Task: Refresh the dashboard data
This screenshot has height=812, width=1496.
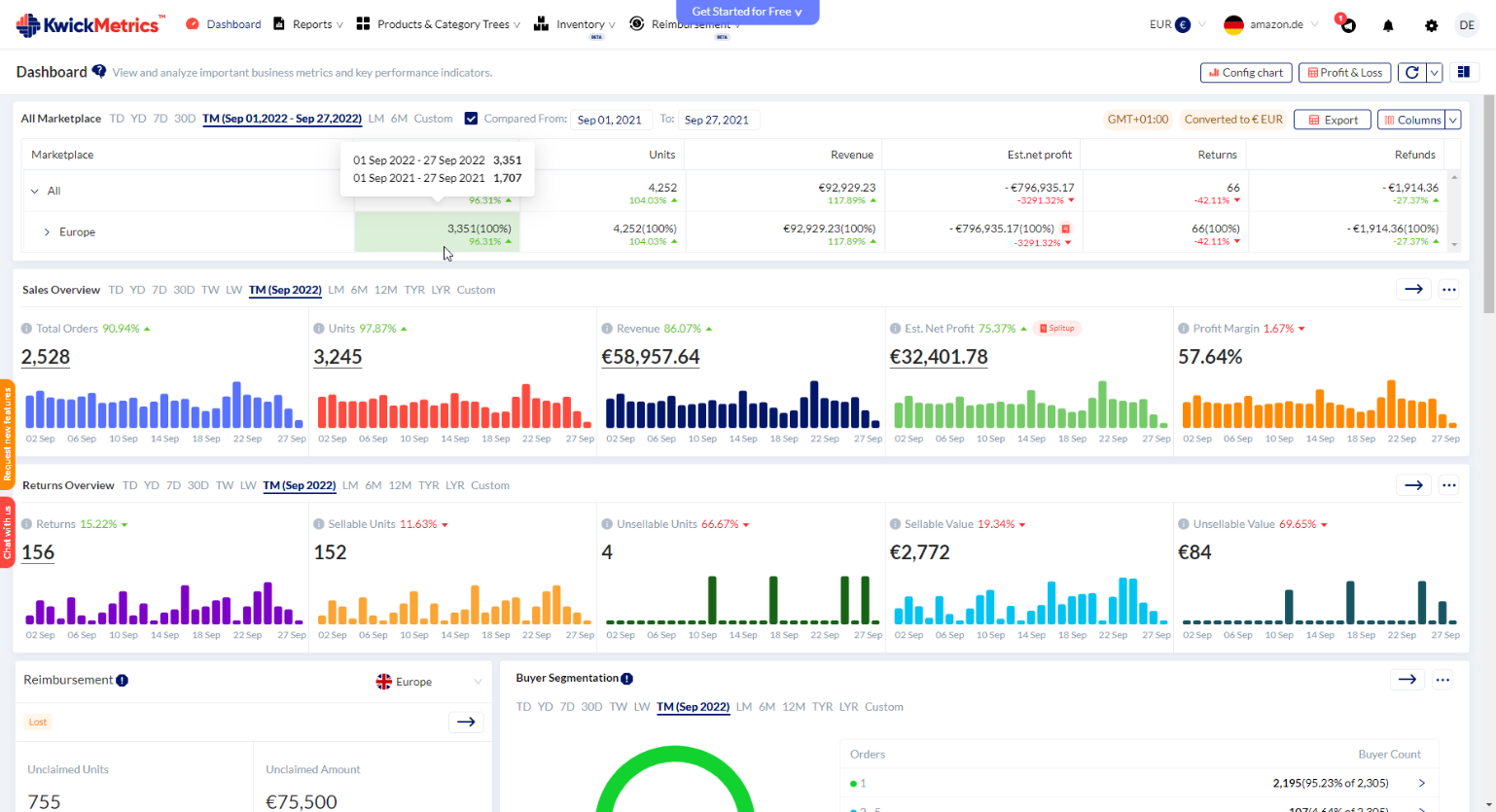Action: coord(1411,72)
